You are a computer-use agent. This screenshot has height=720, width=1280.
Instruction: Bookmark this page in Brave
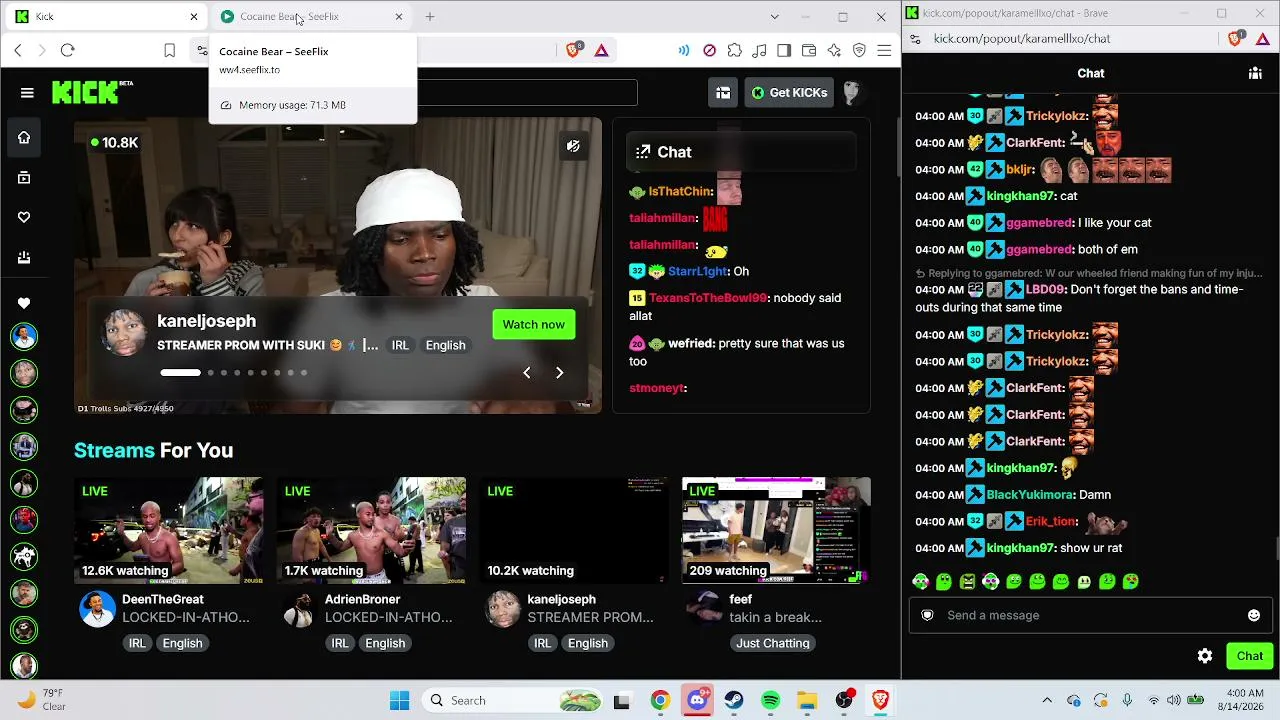coord(170,50)
